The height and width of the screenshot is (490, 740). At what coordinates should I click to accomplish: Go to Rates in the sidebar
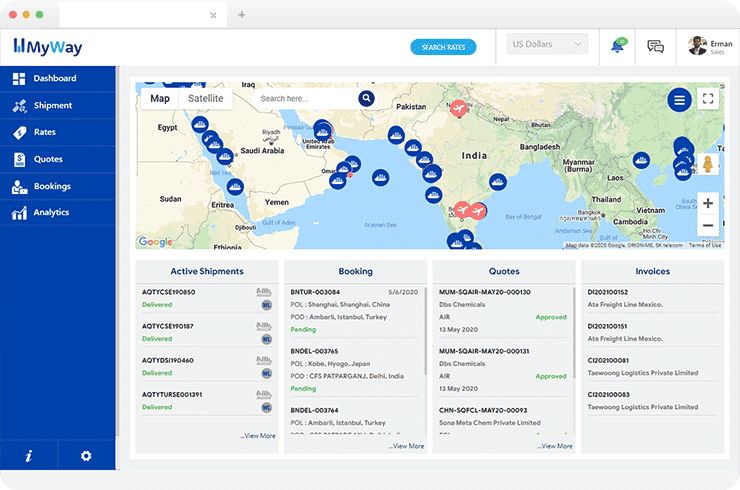point(58,132)
